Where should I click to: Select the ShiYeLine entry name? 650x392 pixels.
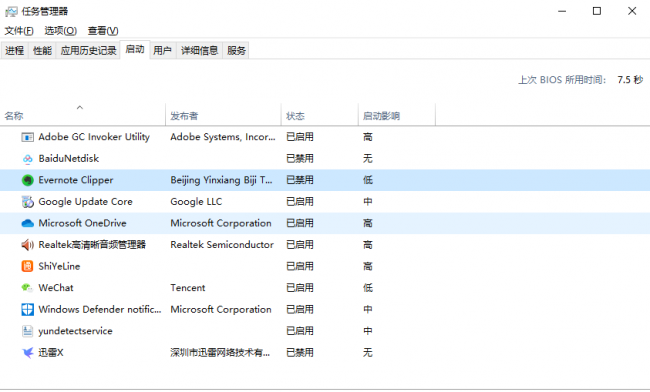[x=59, y=266]
